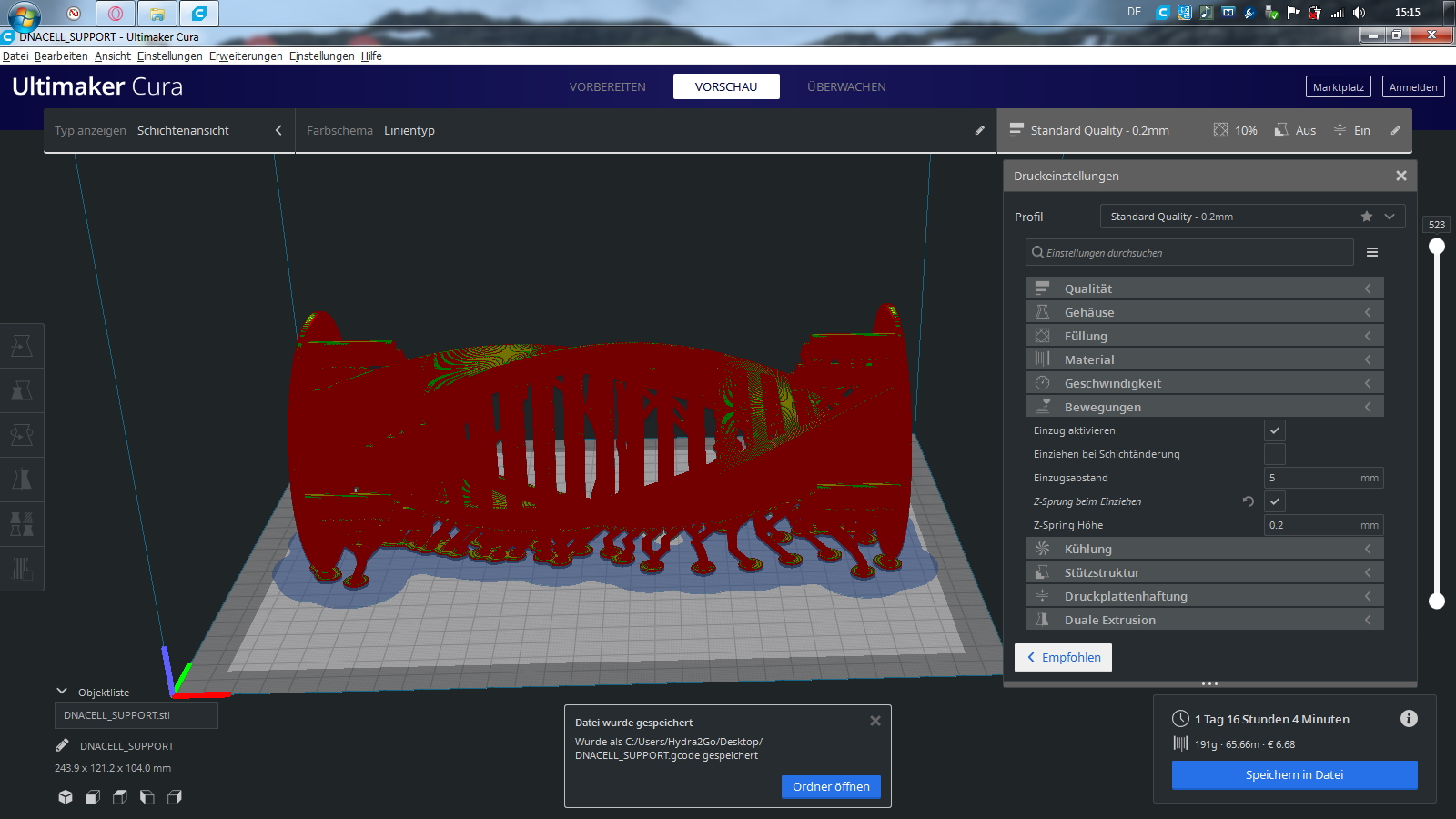
Task: Edit color scheme with pencil icon
Action: [x=979, y=130]
